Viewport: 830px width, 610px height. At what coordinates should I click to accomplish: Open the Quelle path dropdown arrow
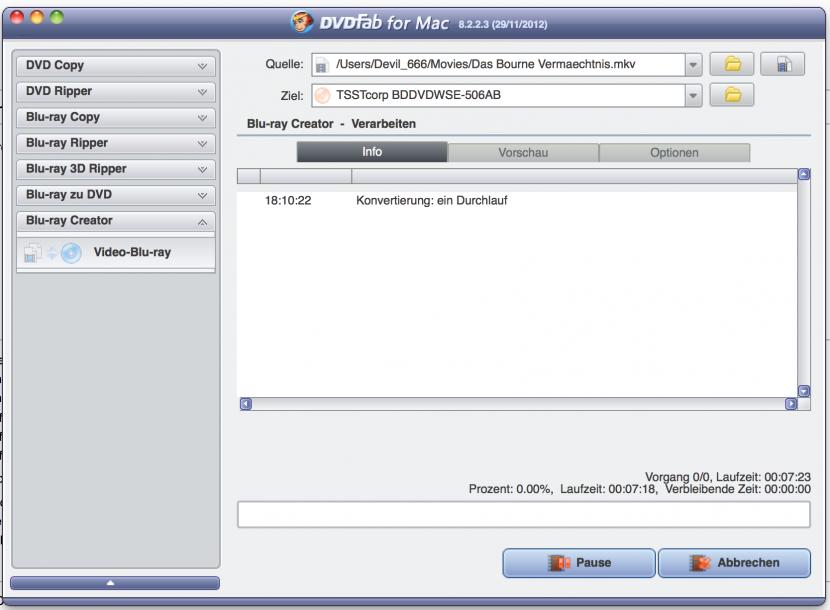[x=693, y=65]
